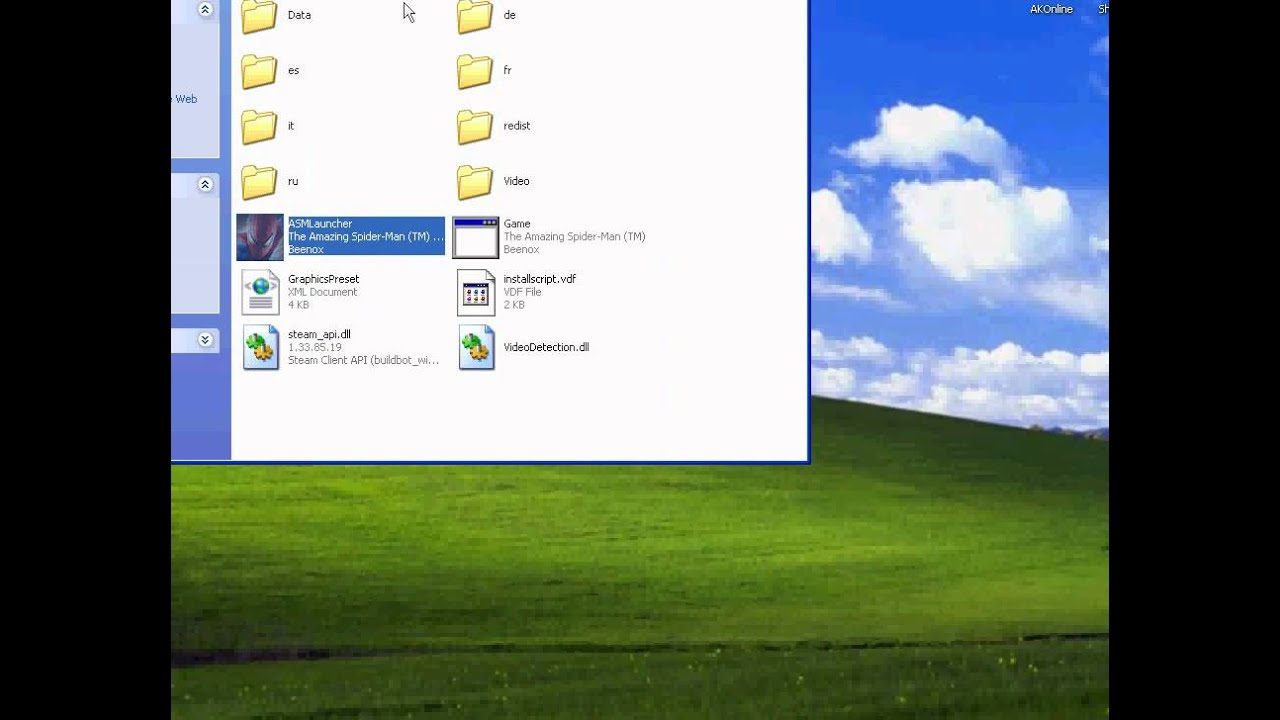Click the 'VDF File' type text
The image size is (1280, 720).
click(x=522, y=292)
